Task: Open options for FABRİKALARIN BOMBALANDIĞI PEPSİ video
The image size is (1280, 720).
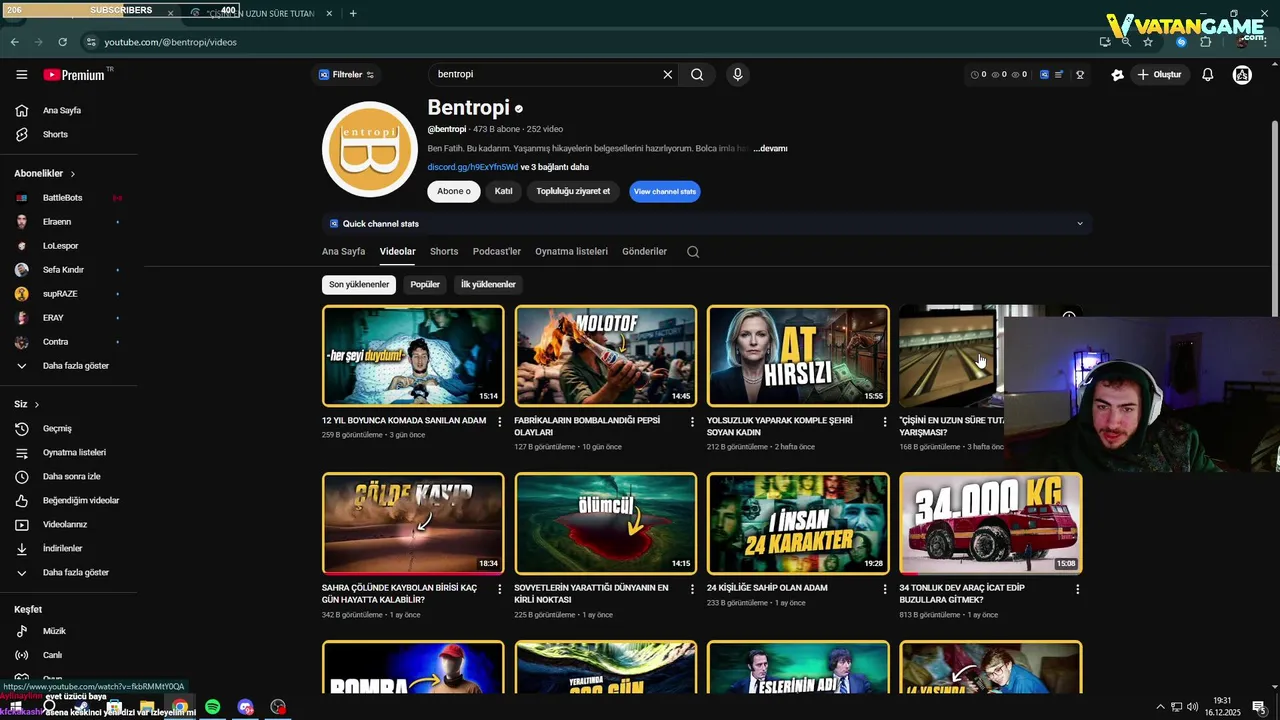Action: point(692,422)
